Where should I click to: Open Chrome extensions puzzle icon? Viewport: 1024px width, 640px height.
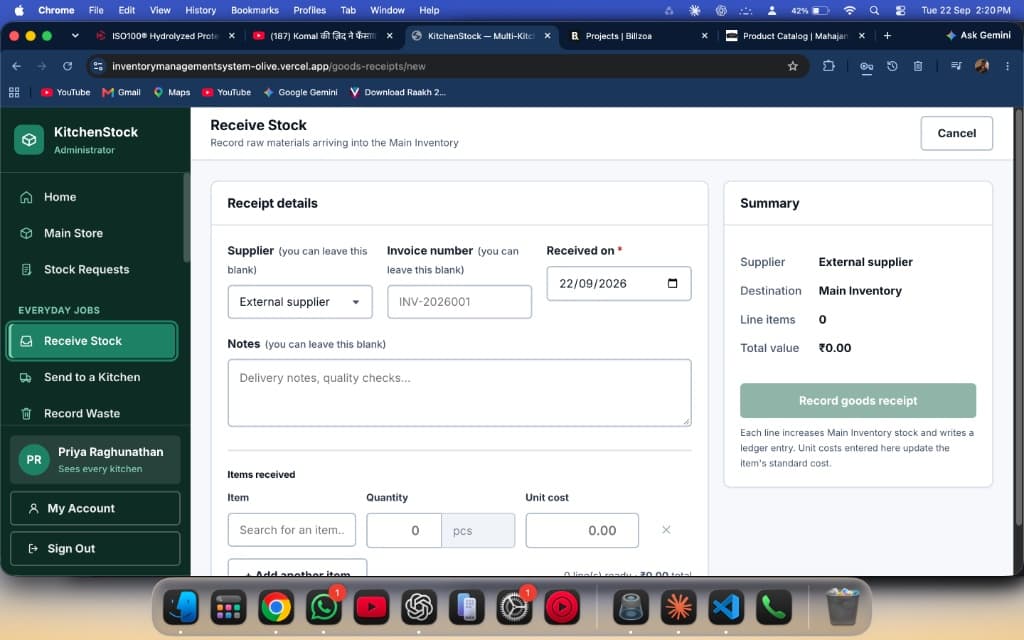point(829,66)
